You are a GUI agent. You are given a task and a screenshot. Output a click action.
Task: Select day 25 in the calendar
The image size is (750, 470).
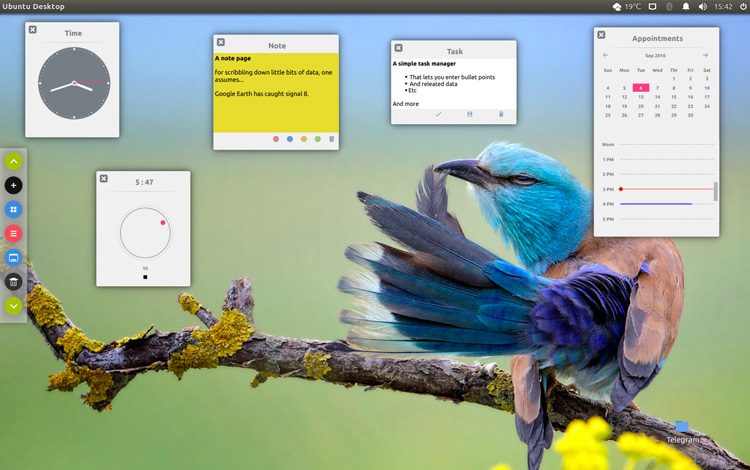click(608, 115)
